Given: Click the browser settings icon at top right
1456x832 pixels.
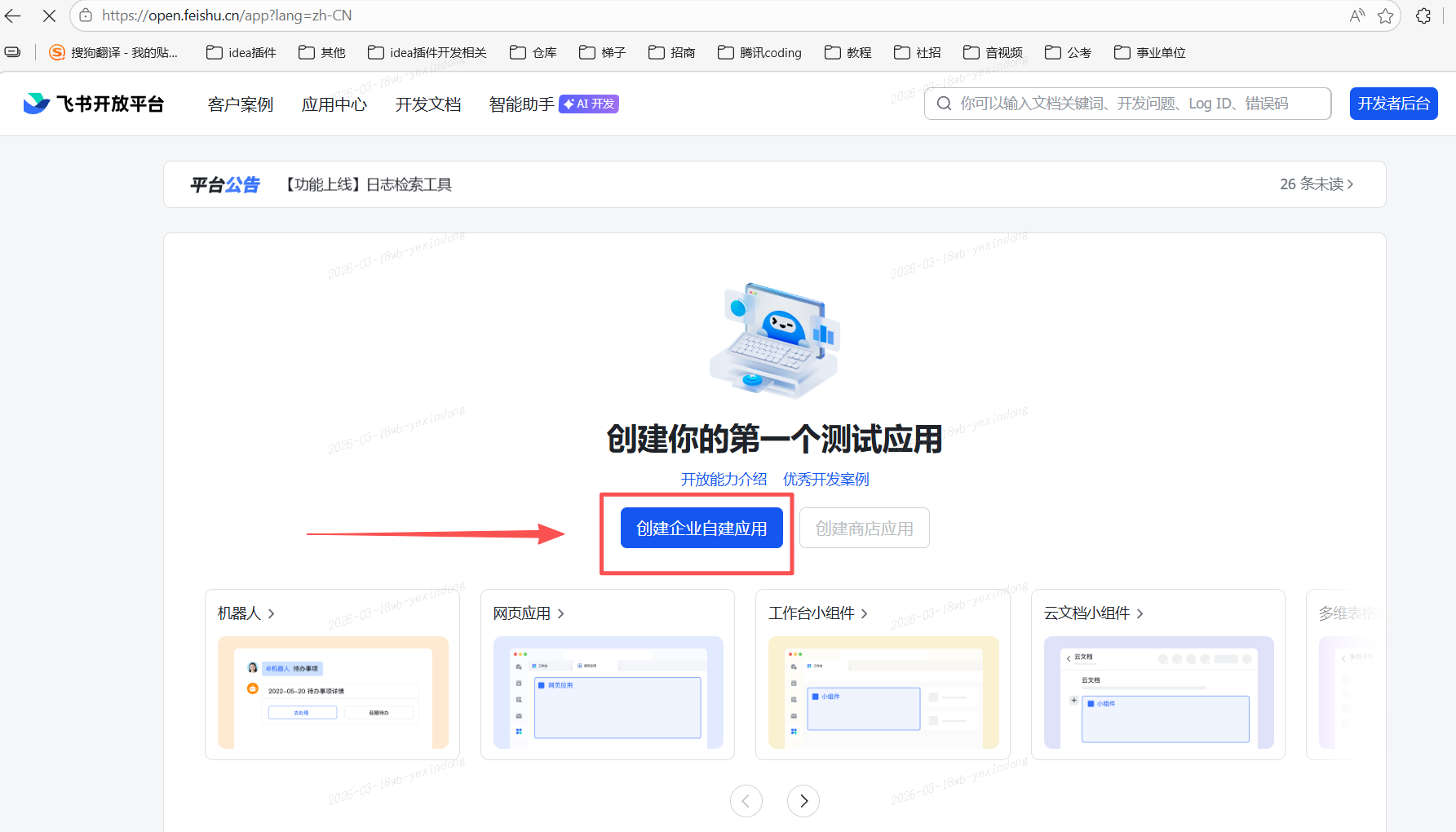Looking at the screenshot, I should 1423,15.
